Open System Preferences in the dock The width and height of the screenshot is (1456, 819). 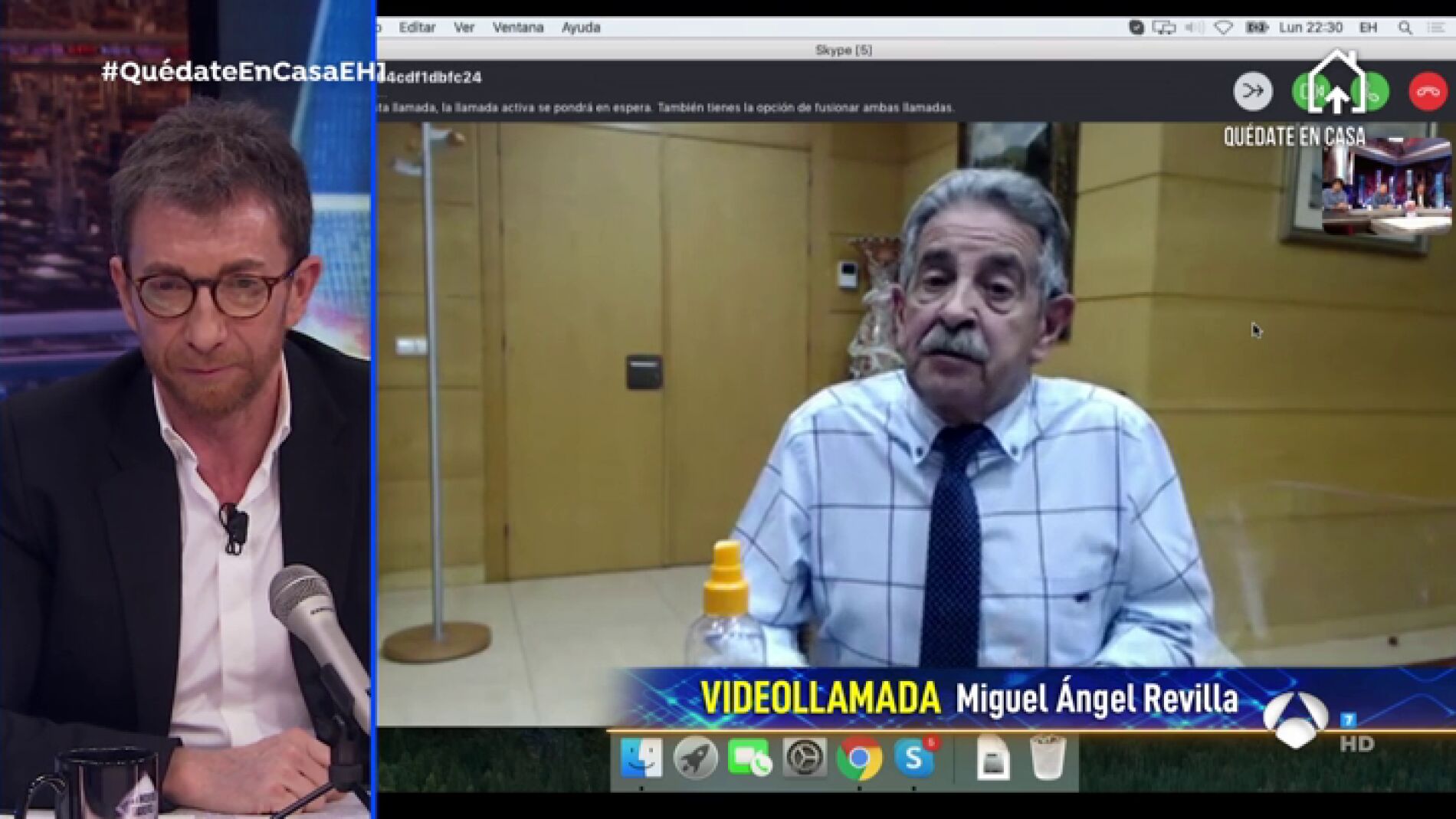(x=805, y=758)
